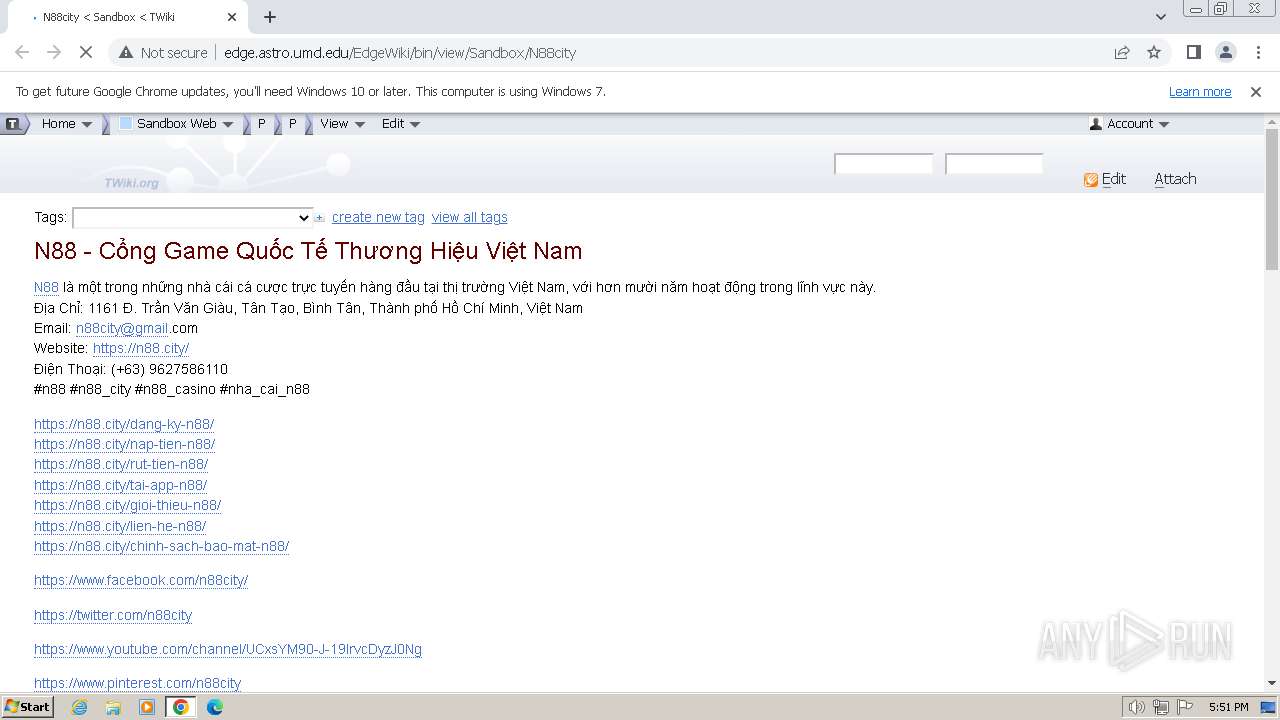The image size is (1280, 720).
Task: Click the N88 page heading
Action: [308, 251]
